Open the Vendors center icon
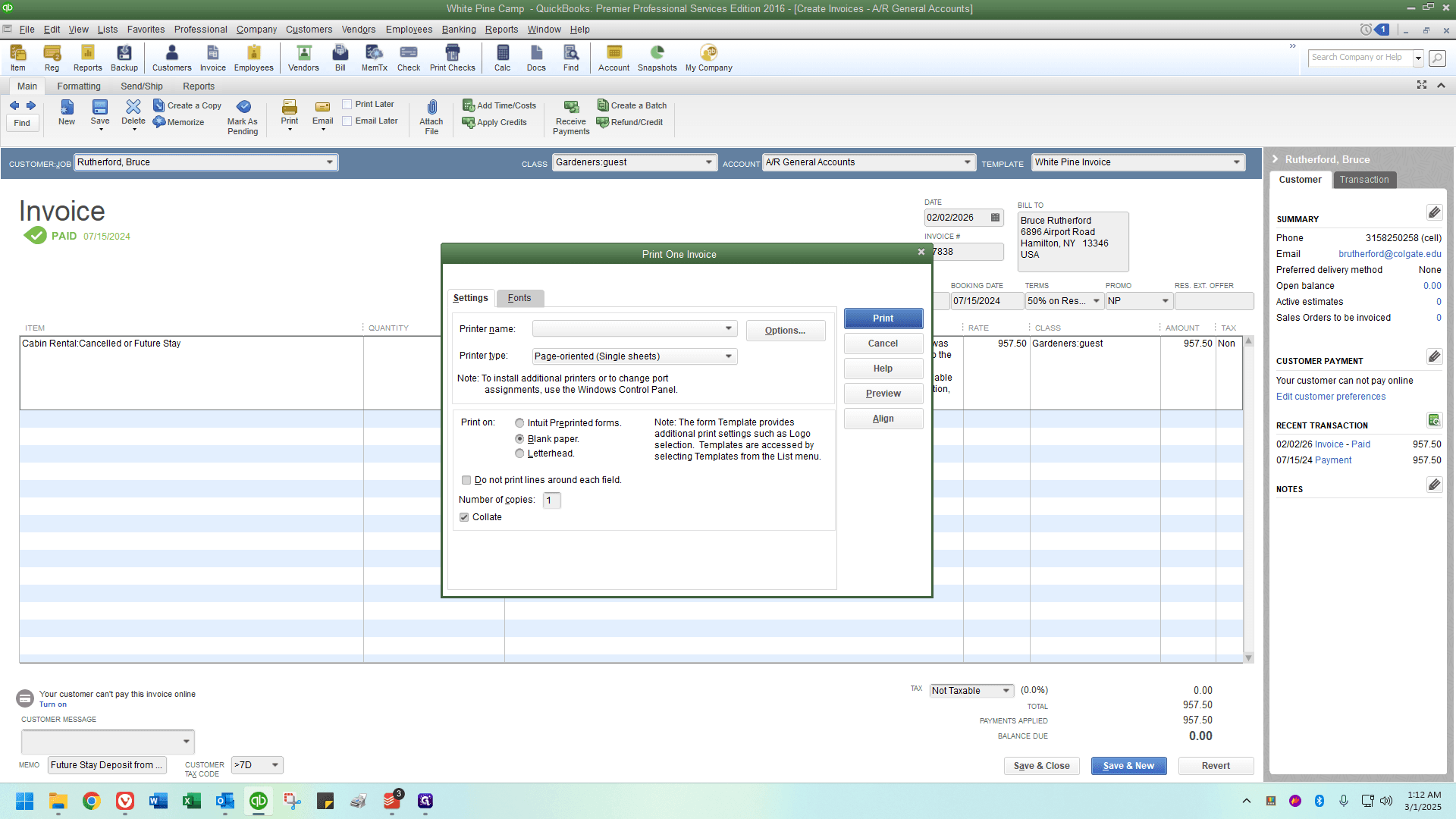 pyautogui.click(x=303, y=58)
